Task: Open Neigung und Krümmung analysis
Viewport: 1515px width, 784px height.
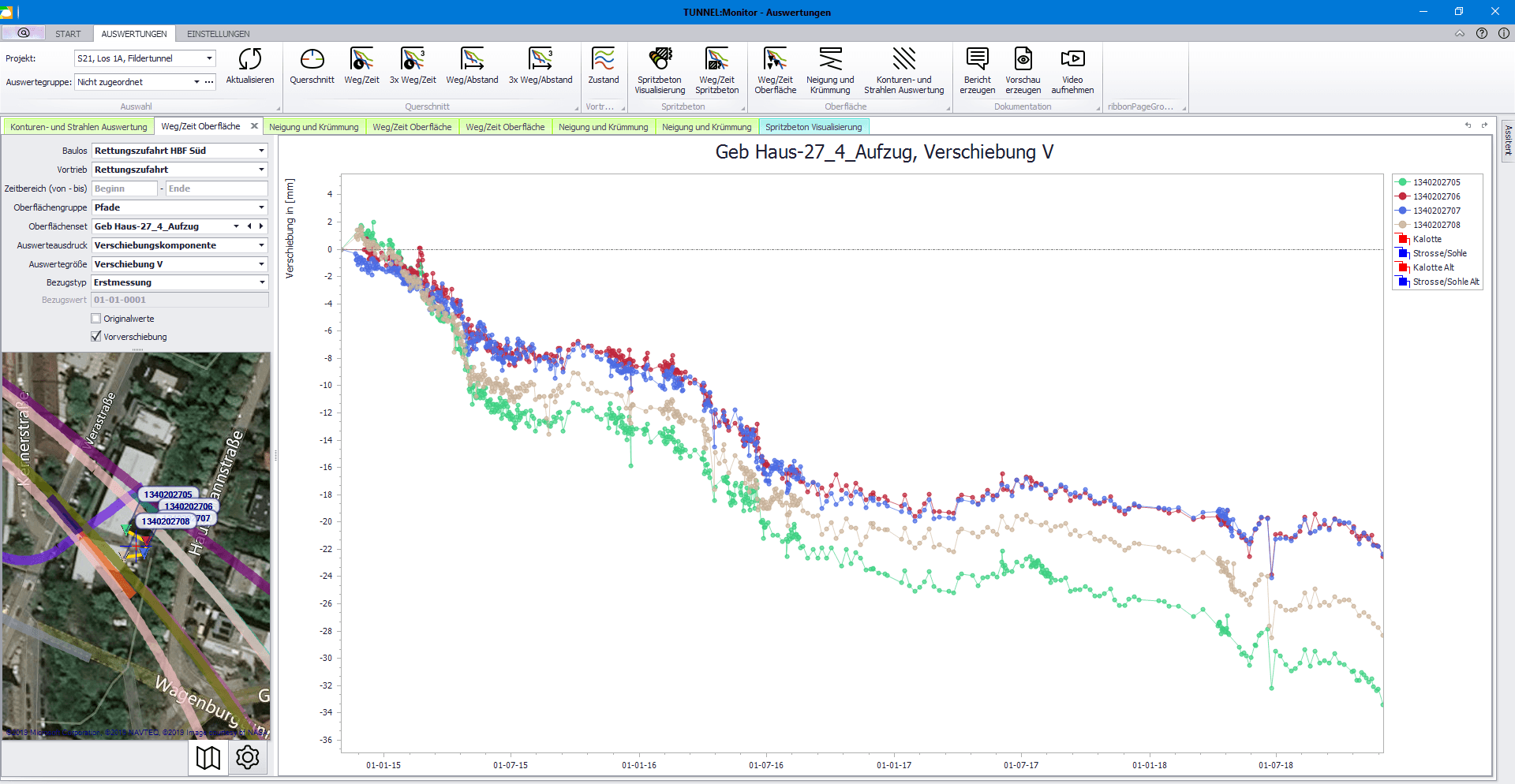Action: click(830, 60)
